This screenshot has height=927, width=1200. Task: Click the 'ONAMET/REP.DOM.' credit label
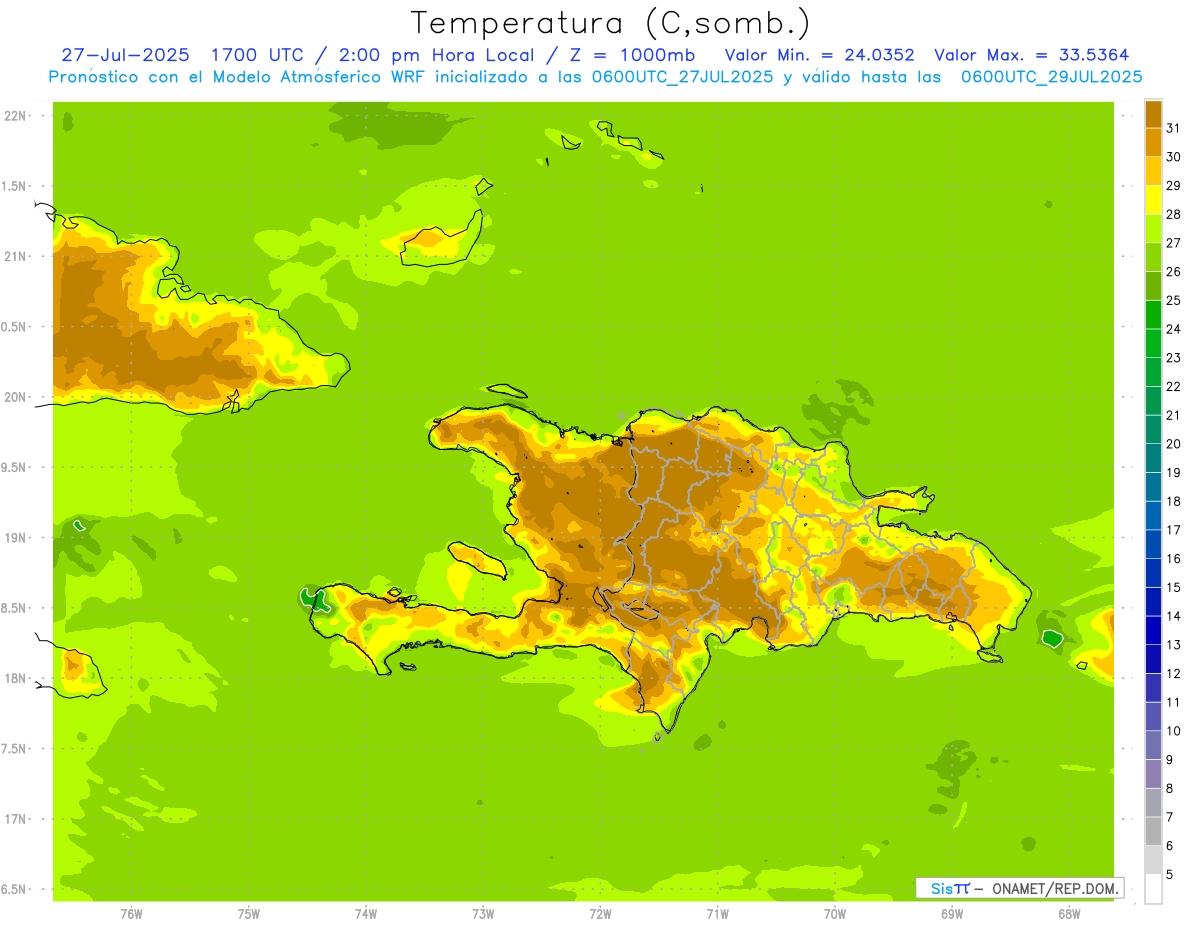pos(1053,888)
